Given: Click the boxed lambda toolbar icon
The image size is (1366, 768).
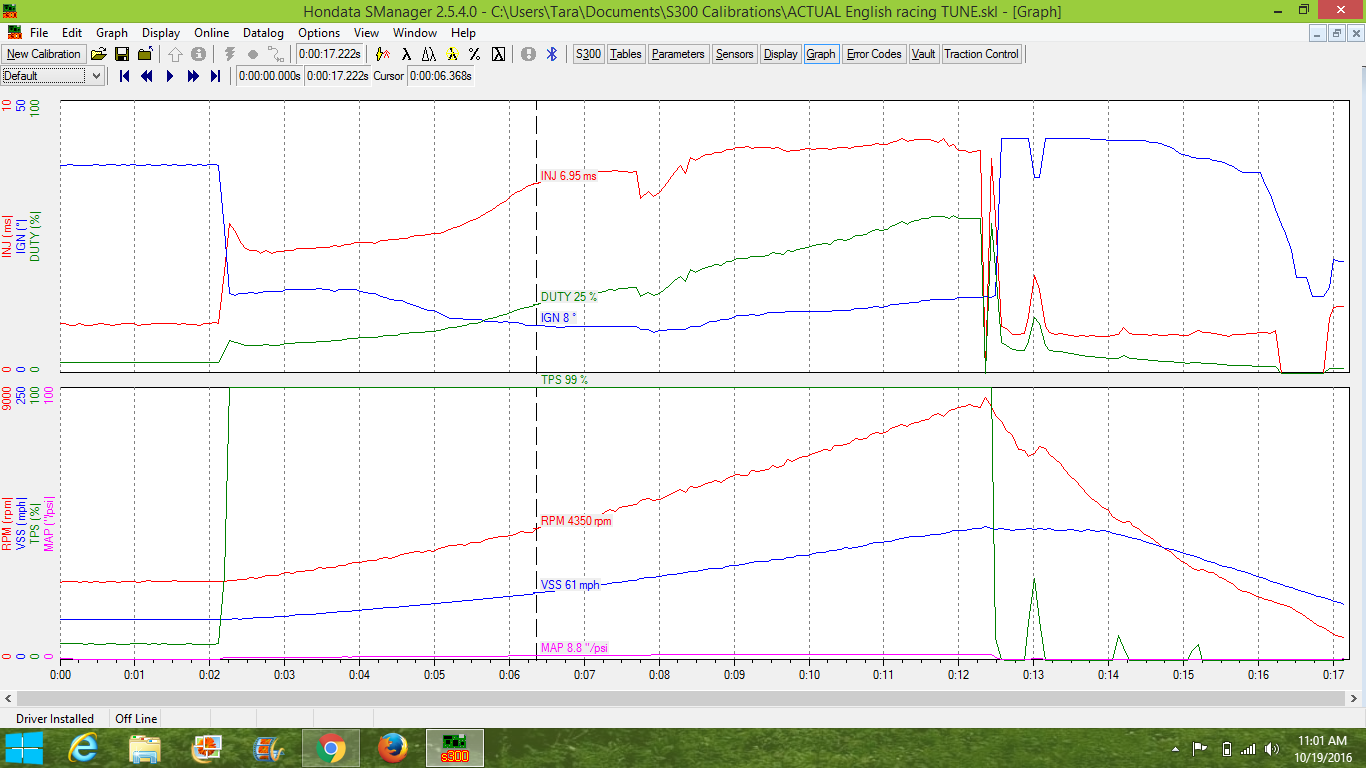Looking at the screenshot, I should (x=498, y=54).
